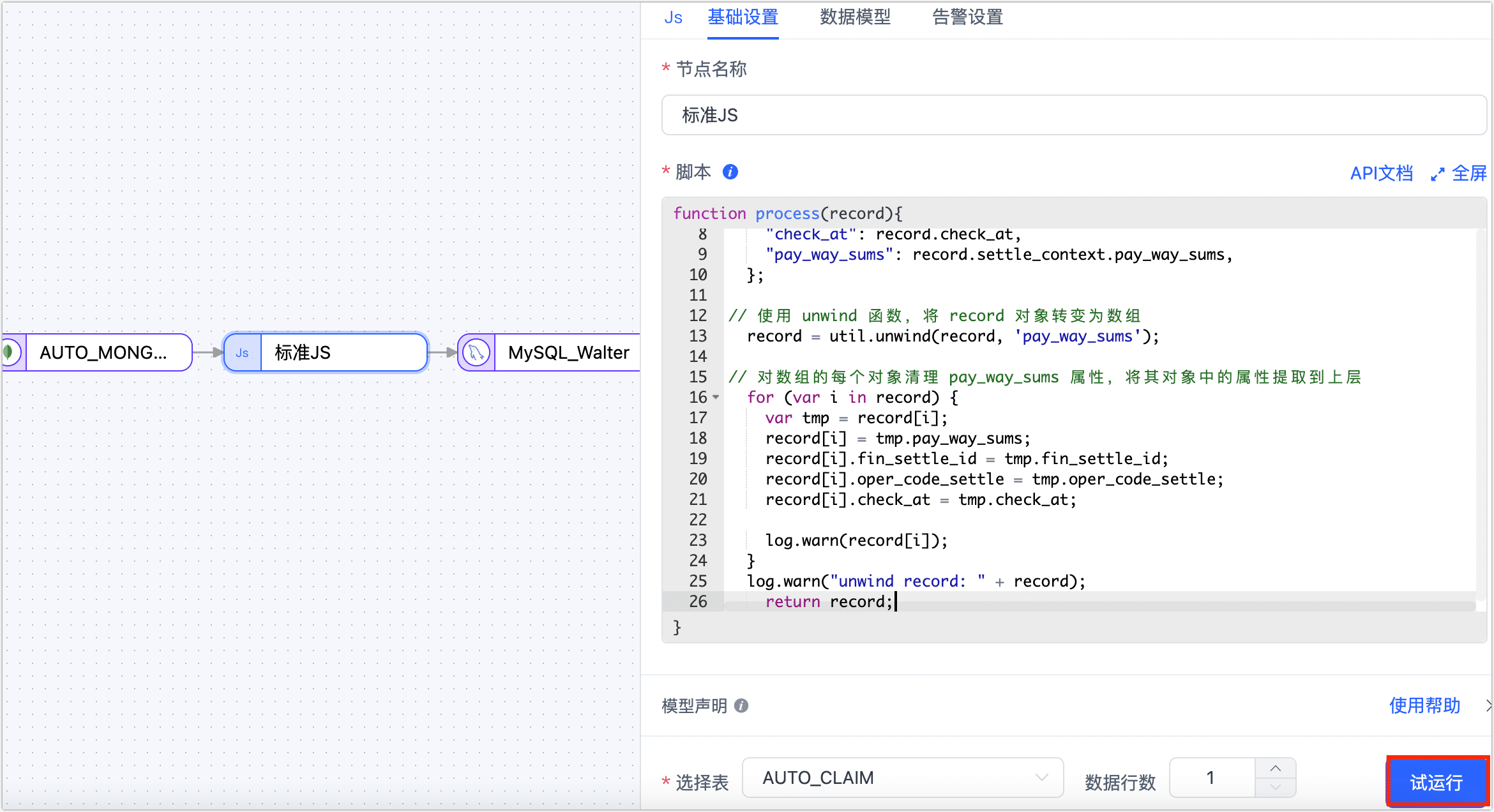The height and width of the screenshot is (812, 1494).
Task: Click the info icon next to 脚本
Action: (x=730, y=172)
